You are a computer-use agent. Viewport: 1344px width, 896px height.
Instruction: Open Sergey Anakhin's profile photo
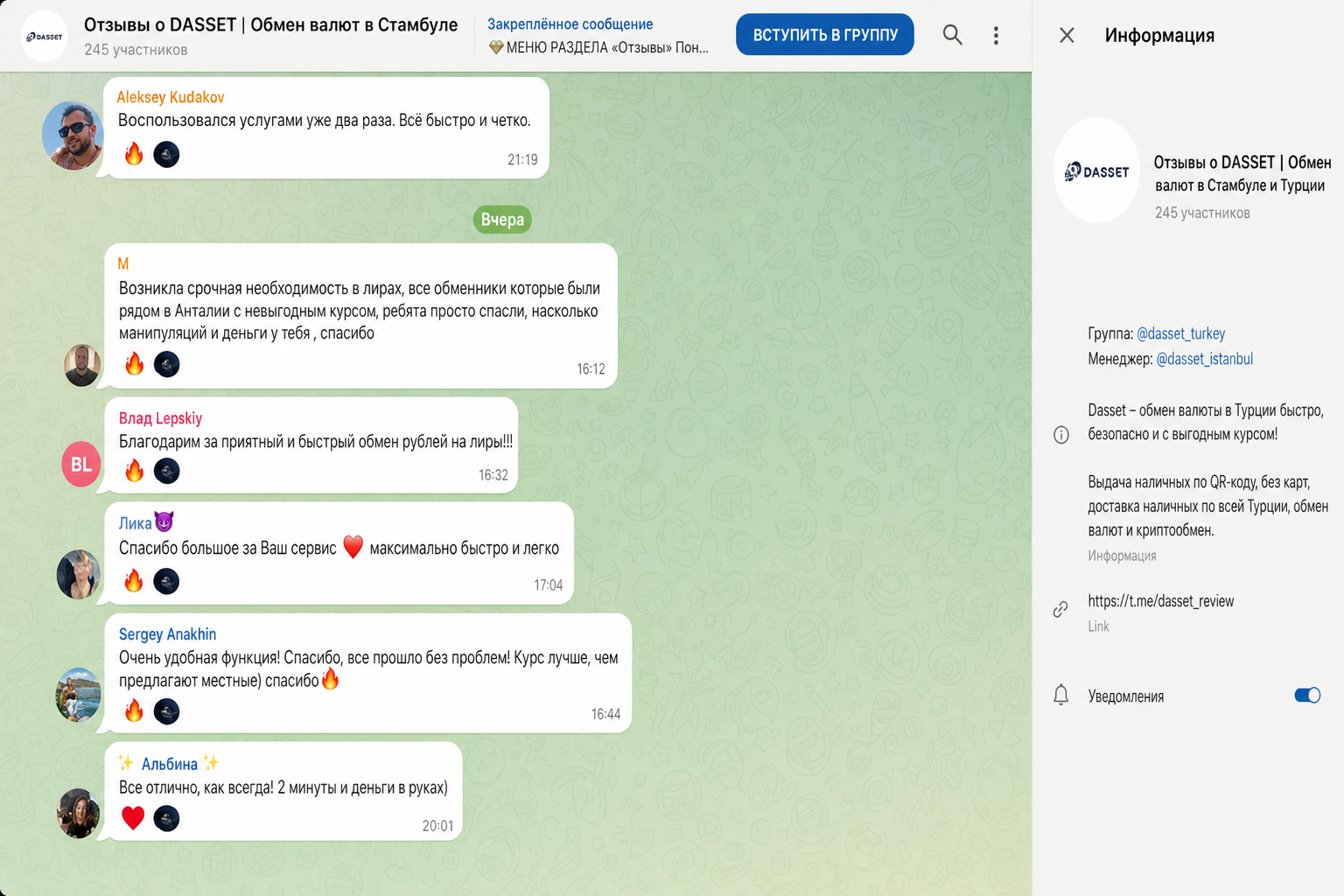[79, 695]
